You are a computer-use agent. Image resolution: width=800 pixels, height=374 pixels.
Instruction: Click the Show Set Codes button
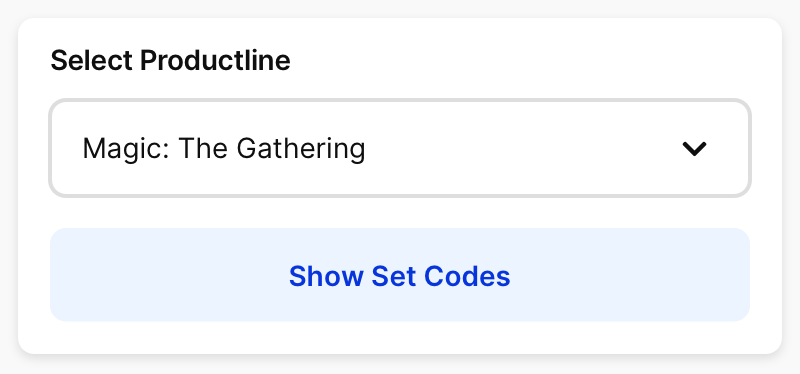point(400,275)
